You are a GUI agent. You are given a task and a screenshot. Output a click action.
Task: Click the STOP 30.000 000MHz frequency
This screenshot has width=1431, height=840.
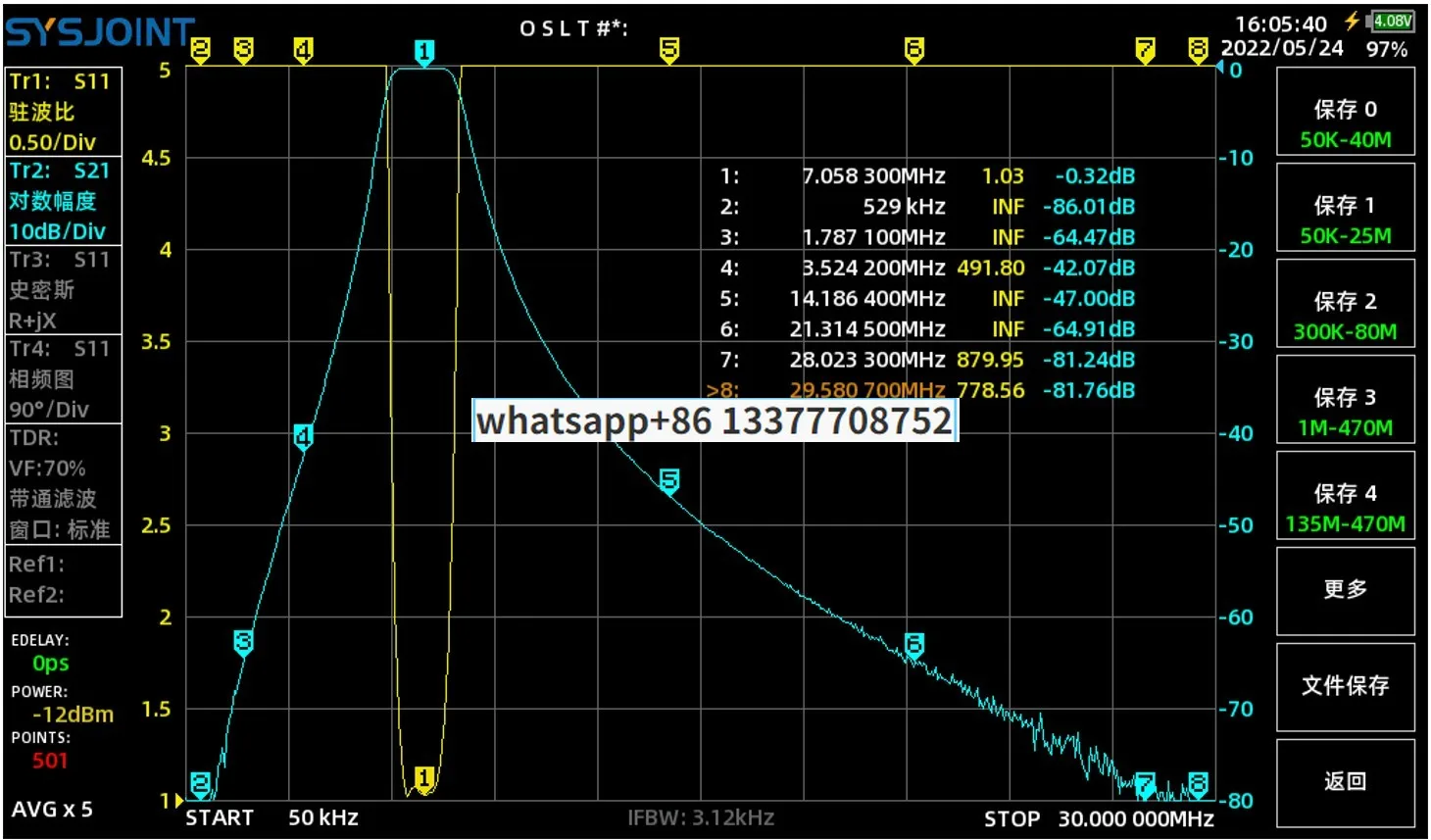1099,818
